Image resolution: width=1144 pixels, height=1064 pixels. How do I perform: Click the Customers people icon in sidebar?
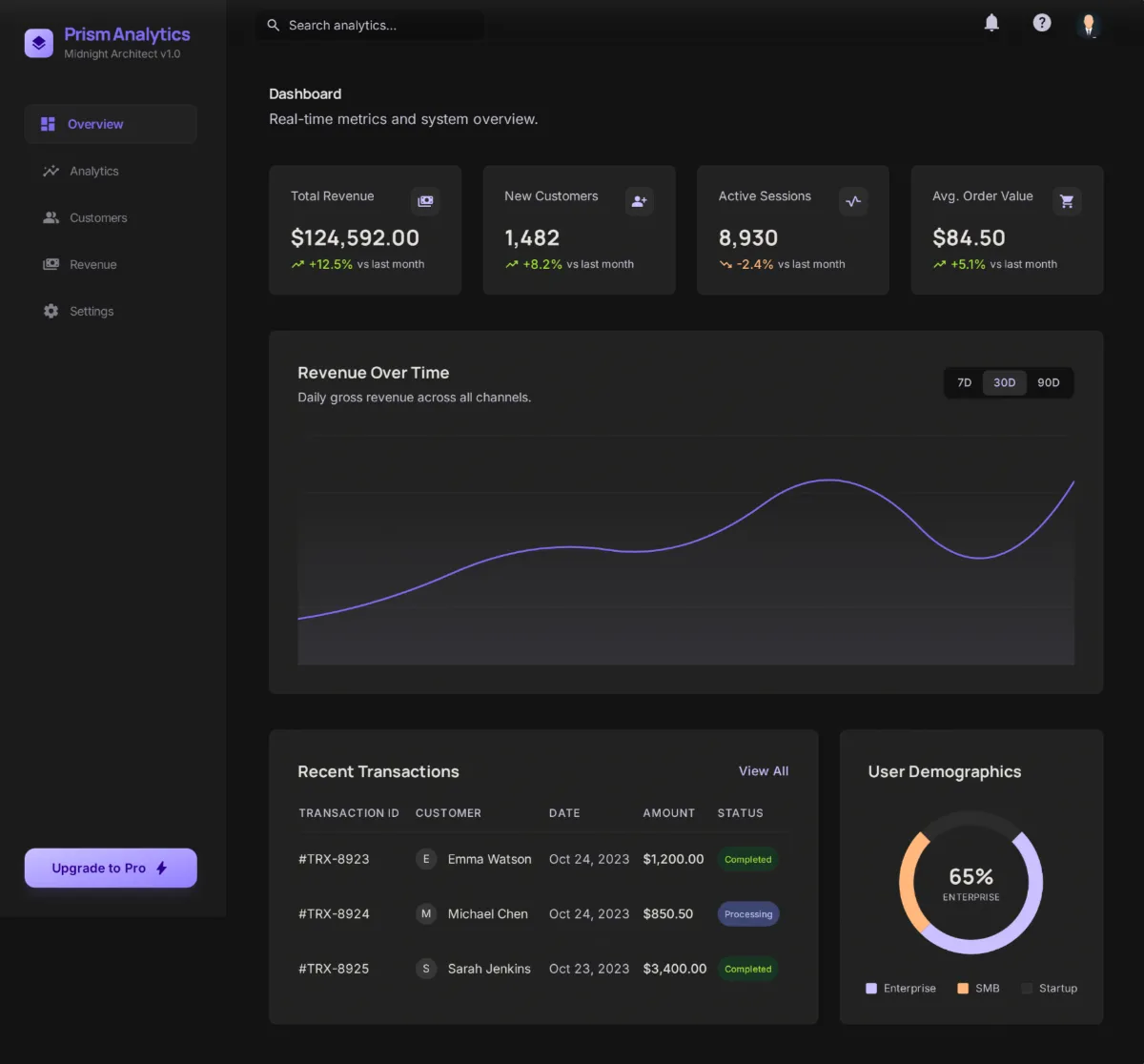(51, 217)
